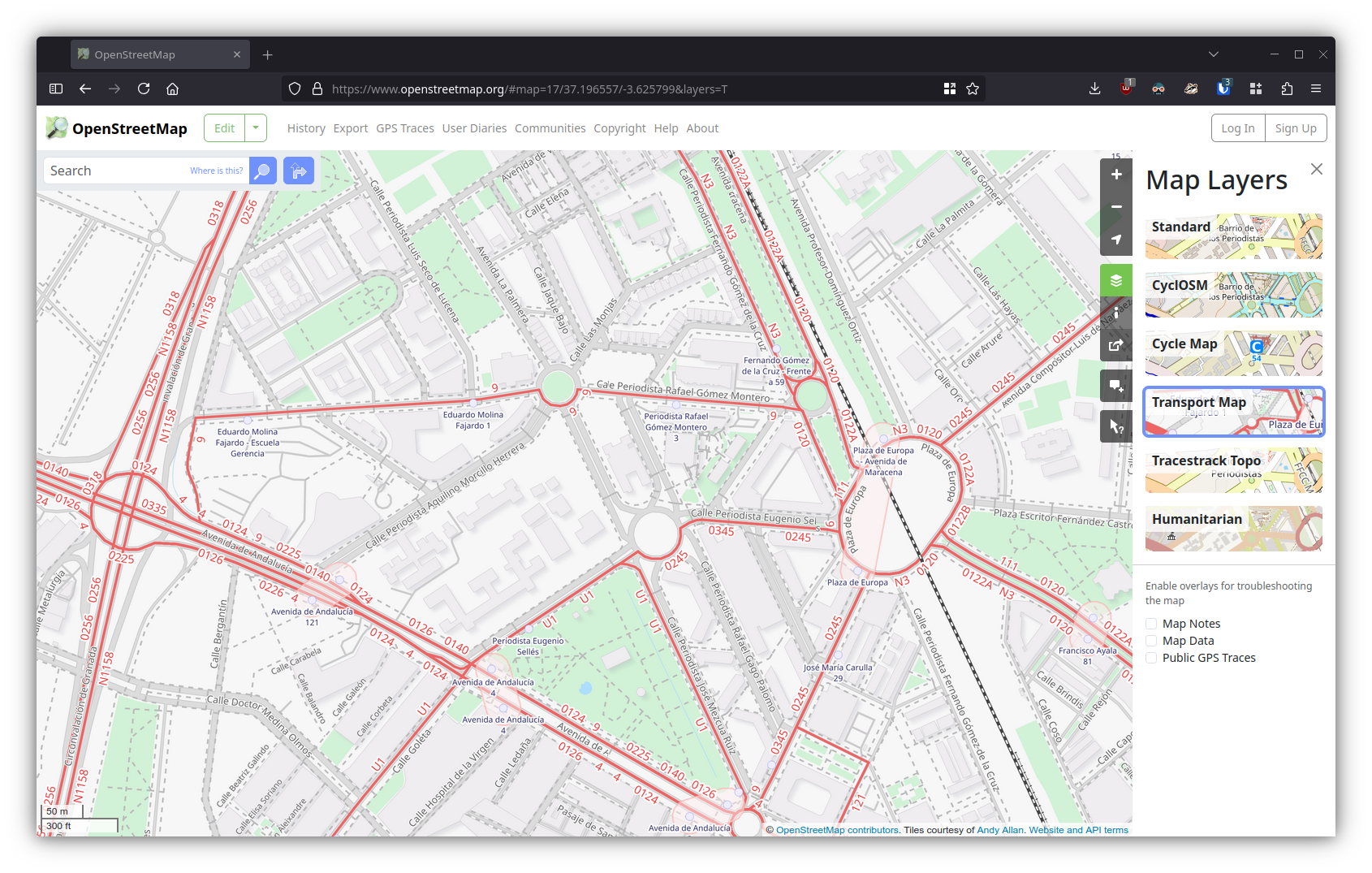Open the QR code icon in address bar

(x=950, y=89)
